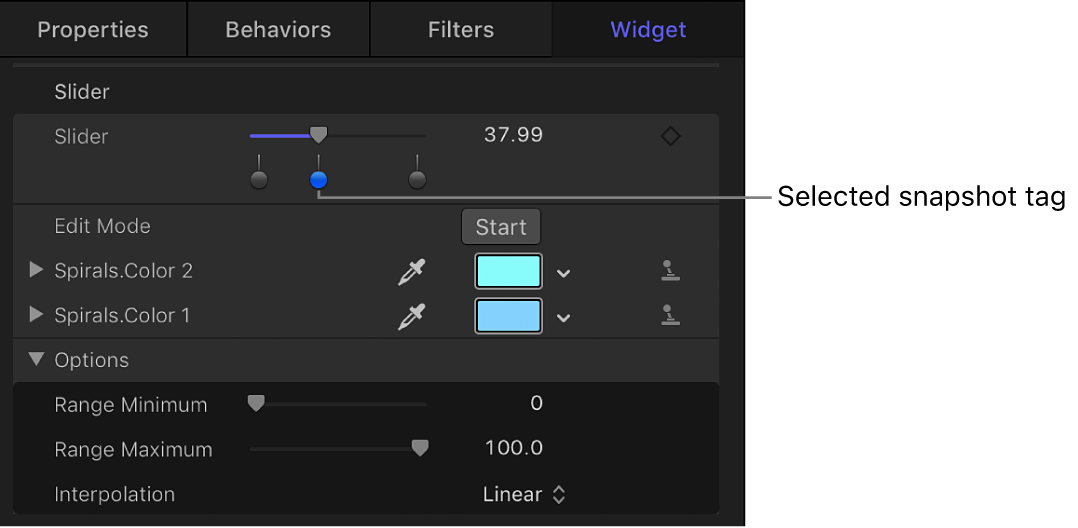Screen dimensions: 1078x528
Task: Click the Slider keyframe diamond icon
Action: 671,136
